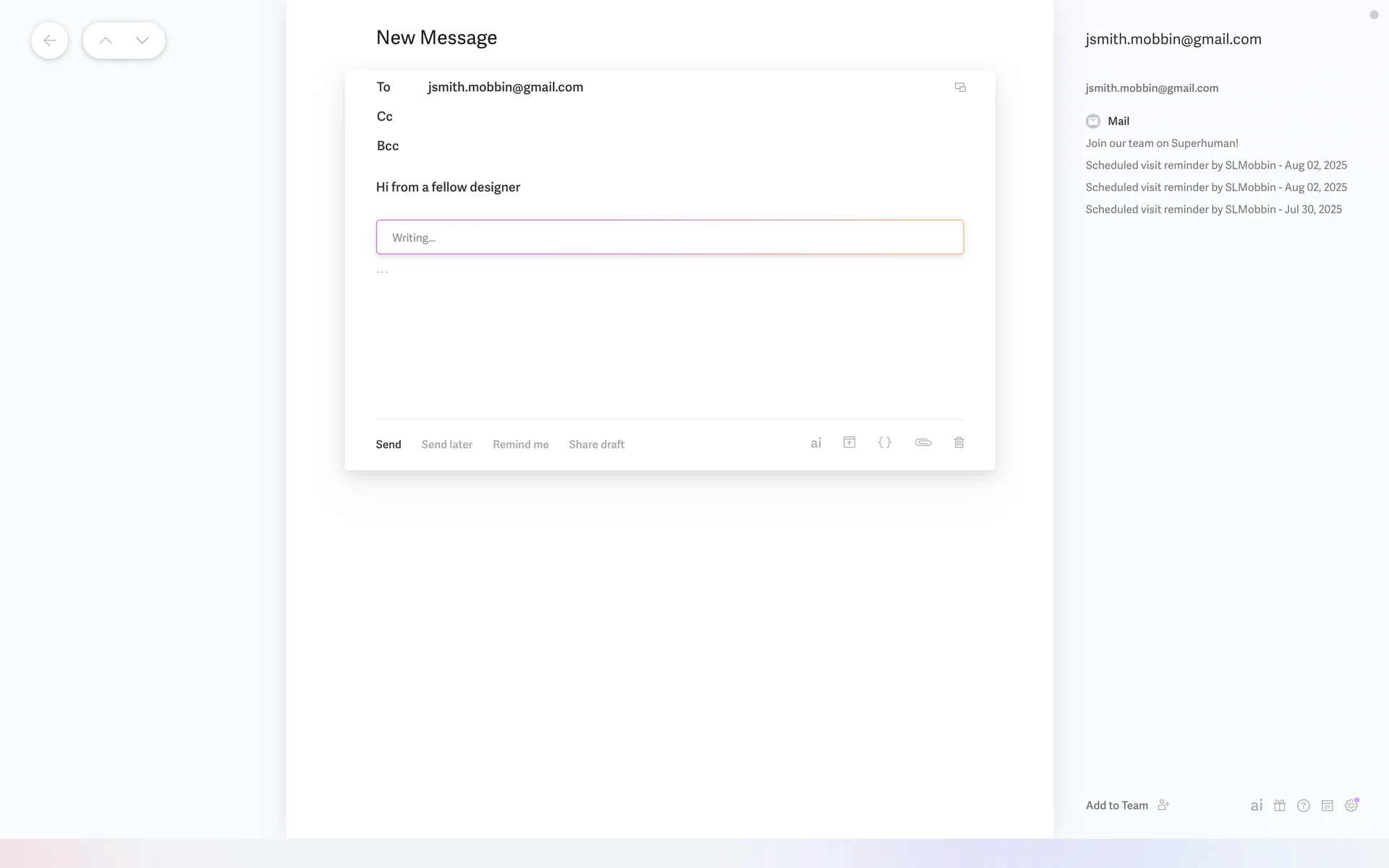
Task: Click the archive box icon in compose toolbar
Action: point(849,443)
